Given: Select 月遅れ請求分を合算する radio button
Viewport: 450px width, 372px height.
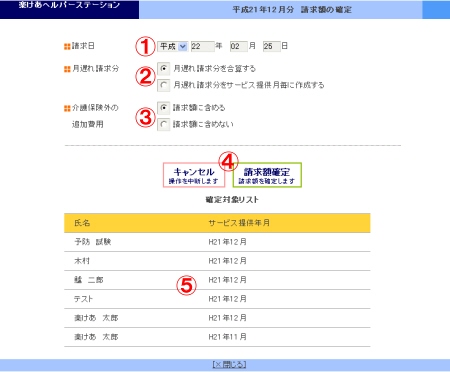Looking at the screenshot, I should [x=163, y=69].
